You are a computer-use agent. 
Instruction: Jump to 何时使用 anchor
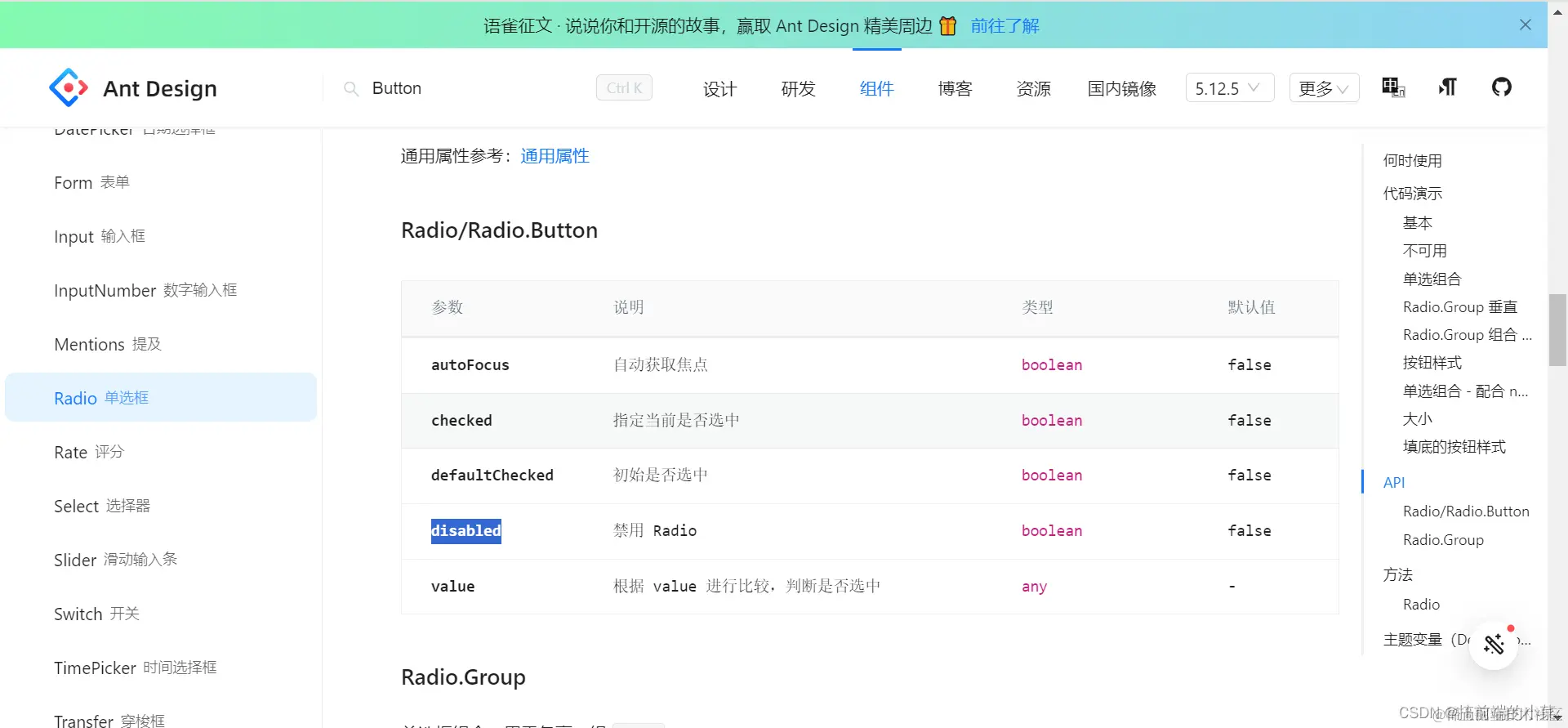[1412, 161]
